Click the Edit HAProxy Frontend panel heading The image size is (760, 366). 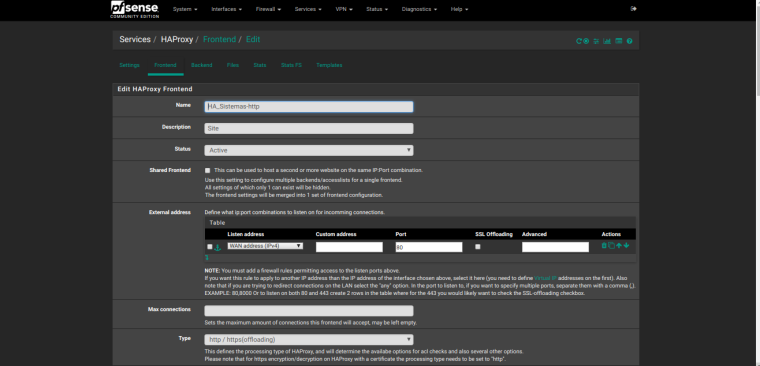(155, 89)
